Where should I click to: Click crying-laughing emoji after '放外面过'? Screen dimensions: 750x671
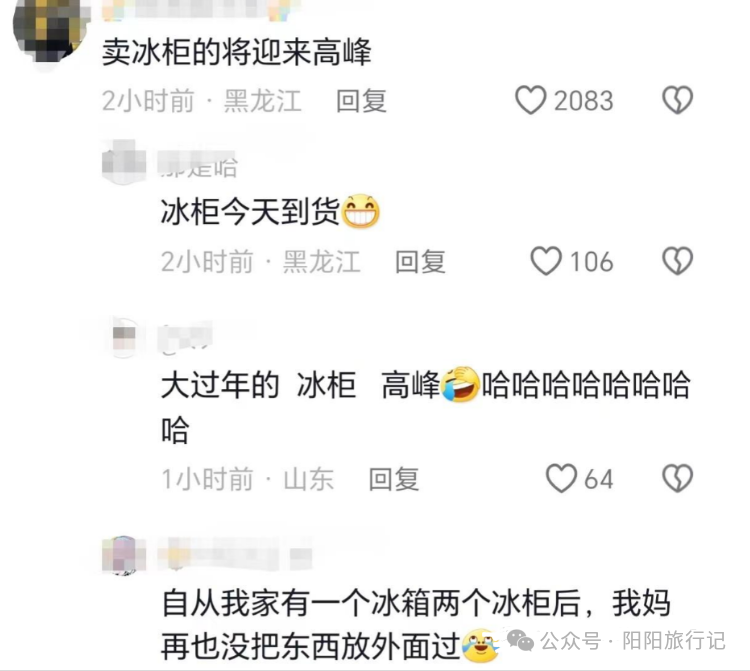(481, 646)
